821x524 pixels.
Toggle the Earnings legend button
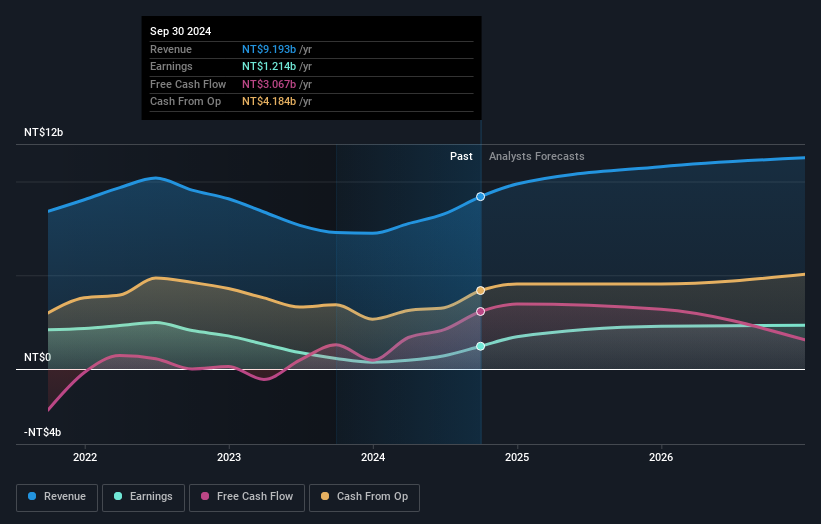(x=143, y=497)
